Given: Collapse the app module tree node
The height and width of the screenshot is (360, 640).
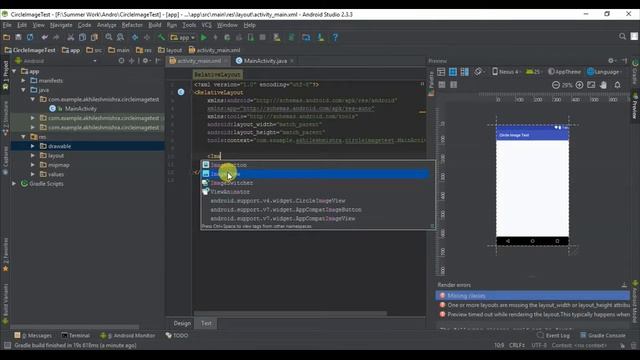Looking at the screenshot, I should (x=15, y=71).
